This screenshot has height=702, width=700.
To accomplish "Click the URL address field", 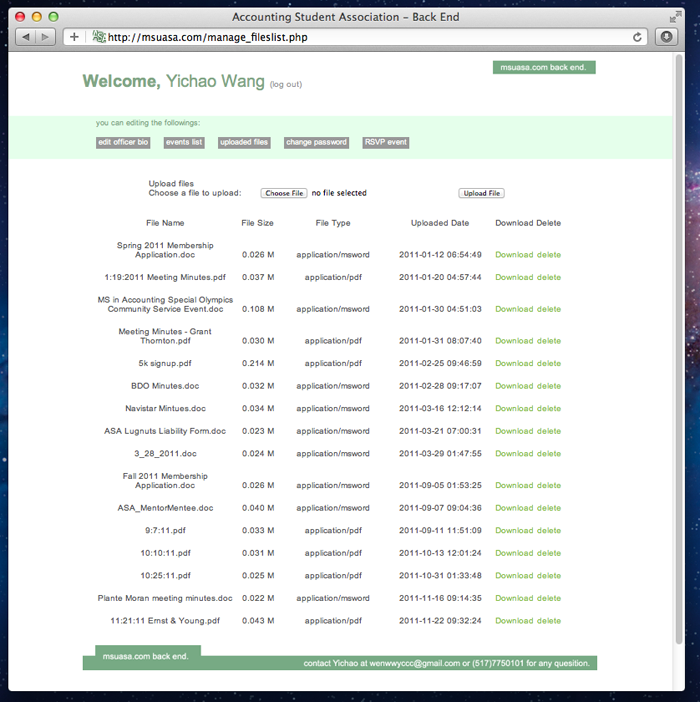I will [x=360, y=37].
